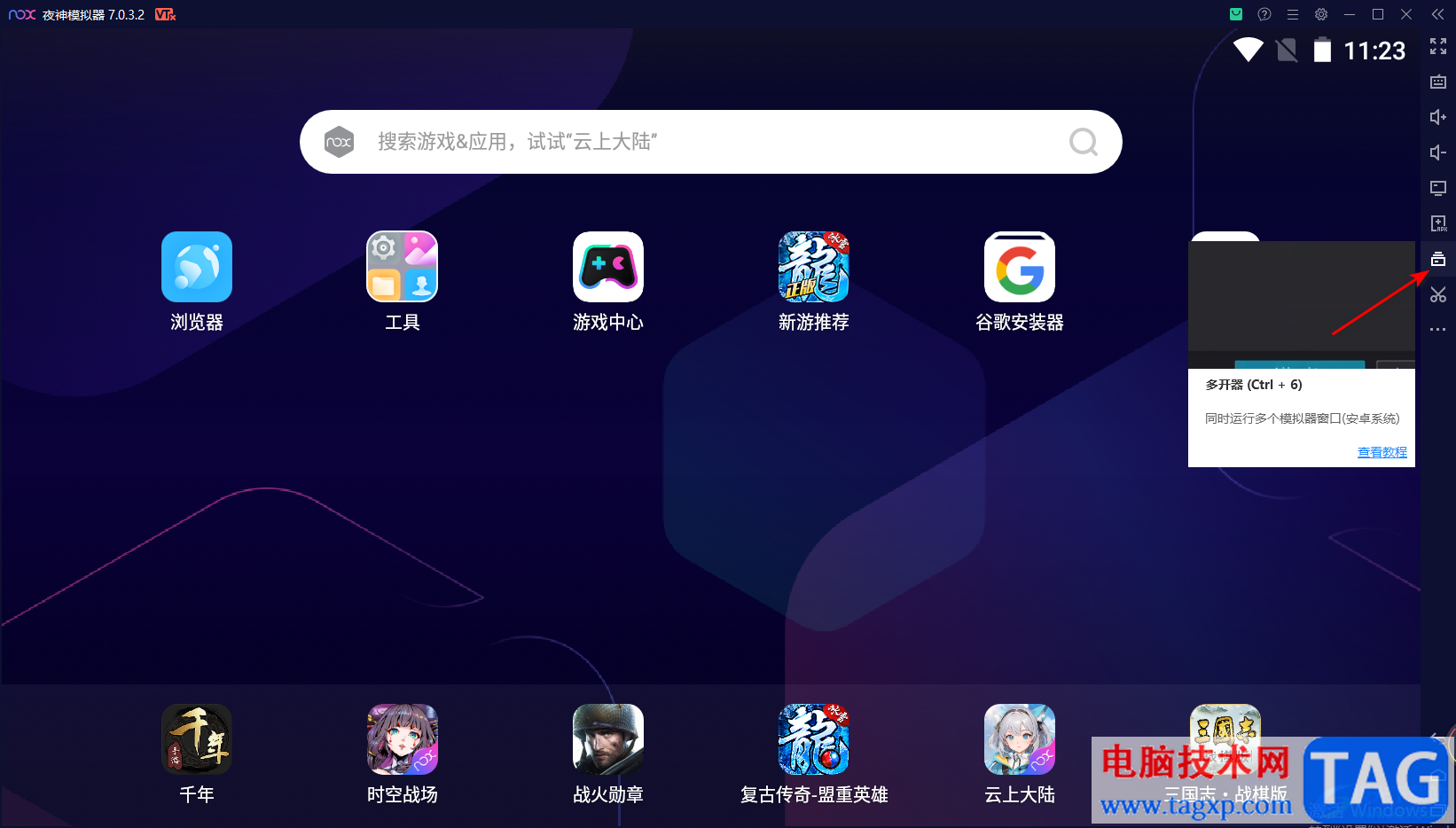Click the 多开器 (Ctrl + 6) tooltip title
This screenshot has height=828, width=1456.
(x=1254, y=385)
